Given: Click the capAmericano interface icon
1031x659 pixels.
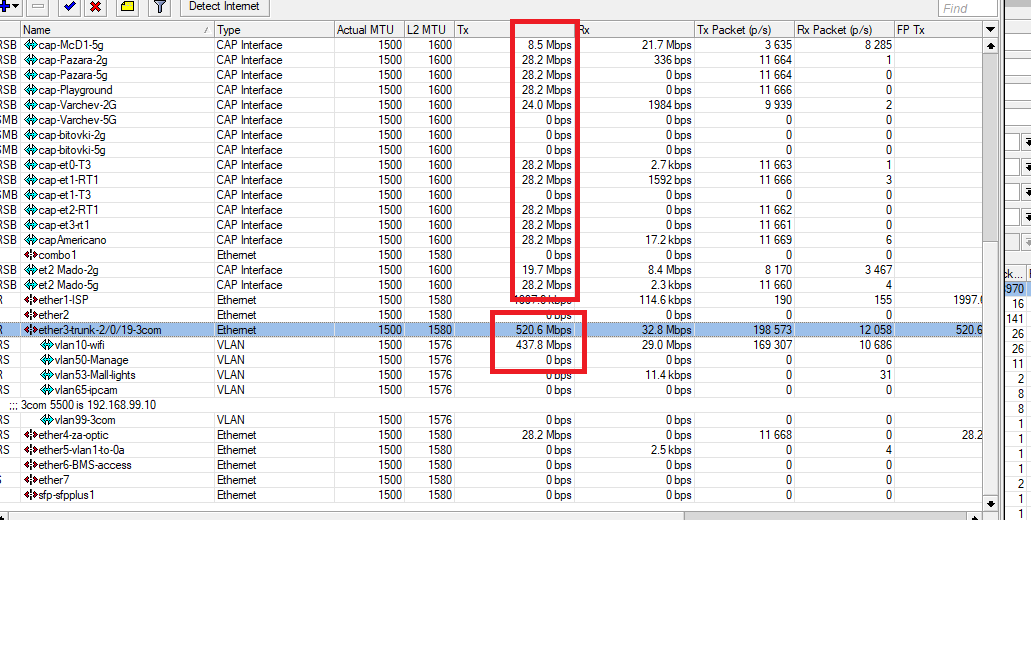Looking at the screenshot, I should (x=30, y=240).
